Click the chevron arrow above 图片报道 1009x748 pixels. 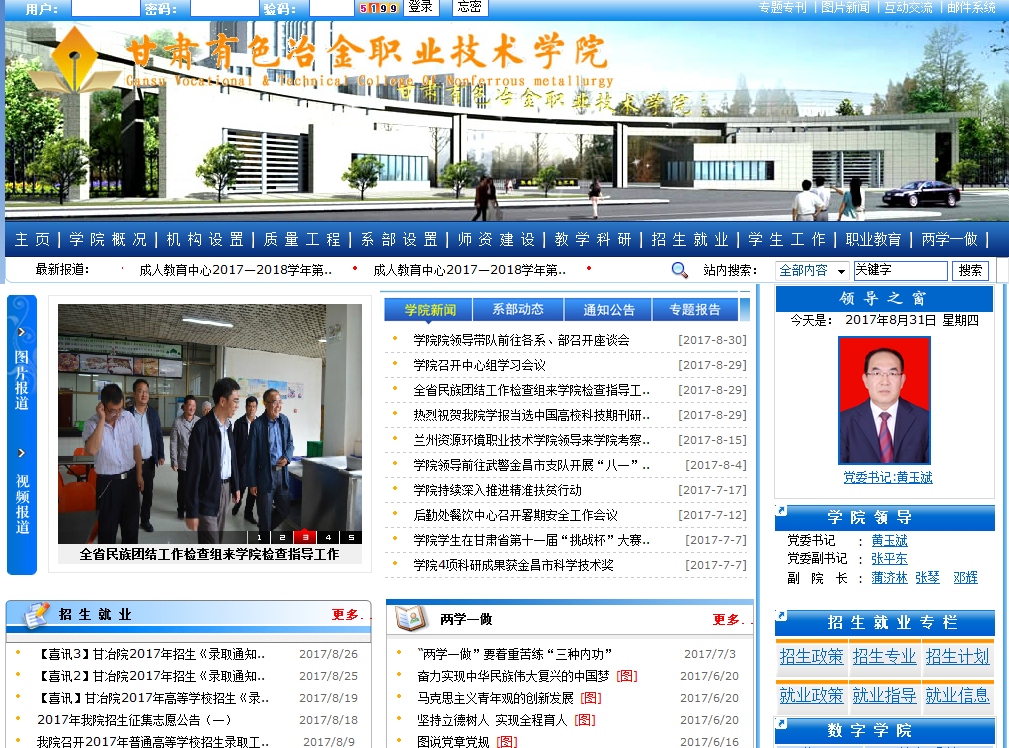[21, 332]
